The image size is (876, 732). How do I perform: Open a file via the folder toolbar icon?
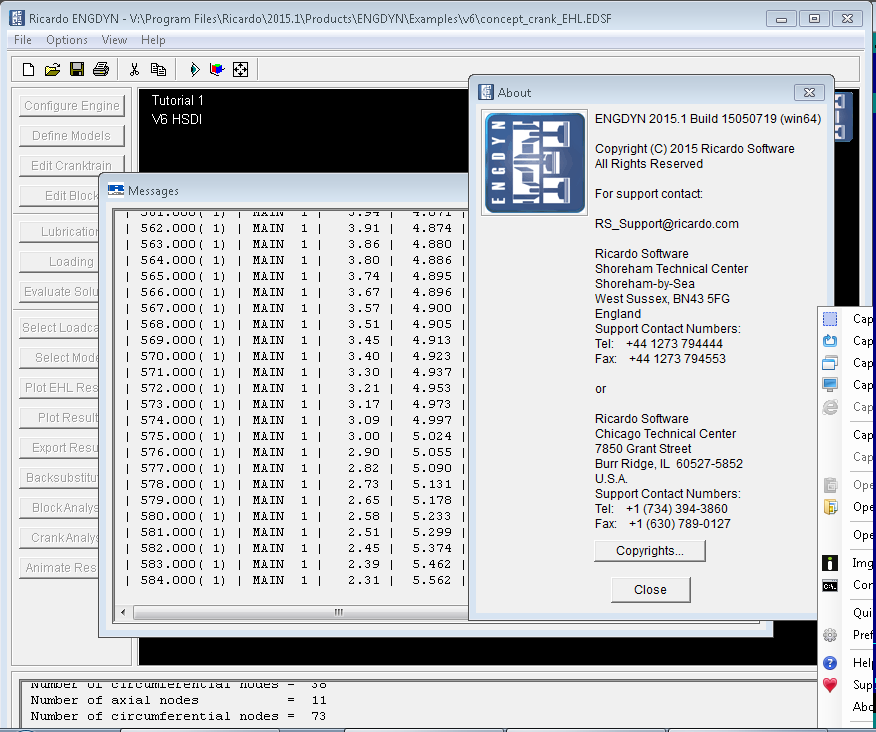point(53,69)
